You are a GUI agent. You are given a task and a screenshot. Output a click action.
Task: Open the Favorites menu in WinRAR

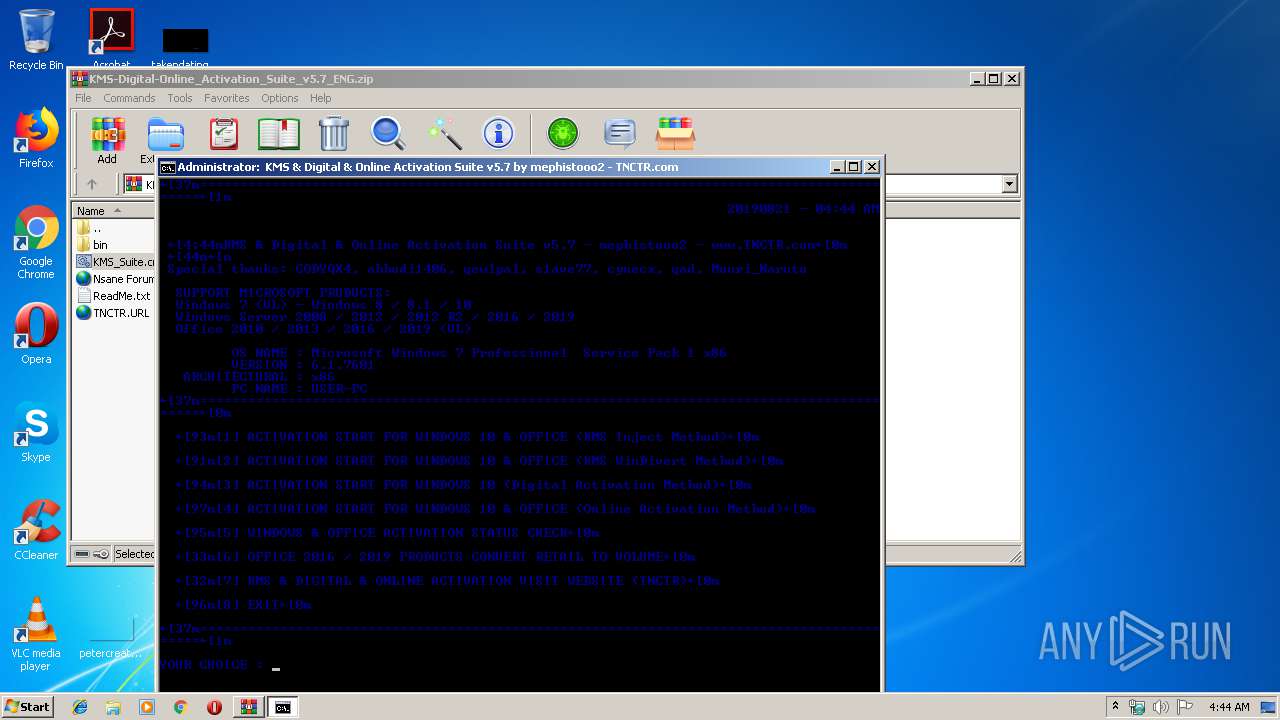[227, 98]
